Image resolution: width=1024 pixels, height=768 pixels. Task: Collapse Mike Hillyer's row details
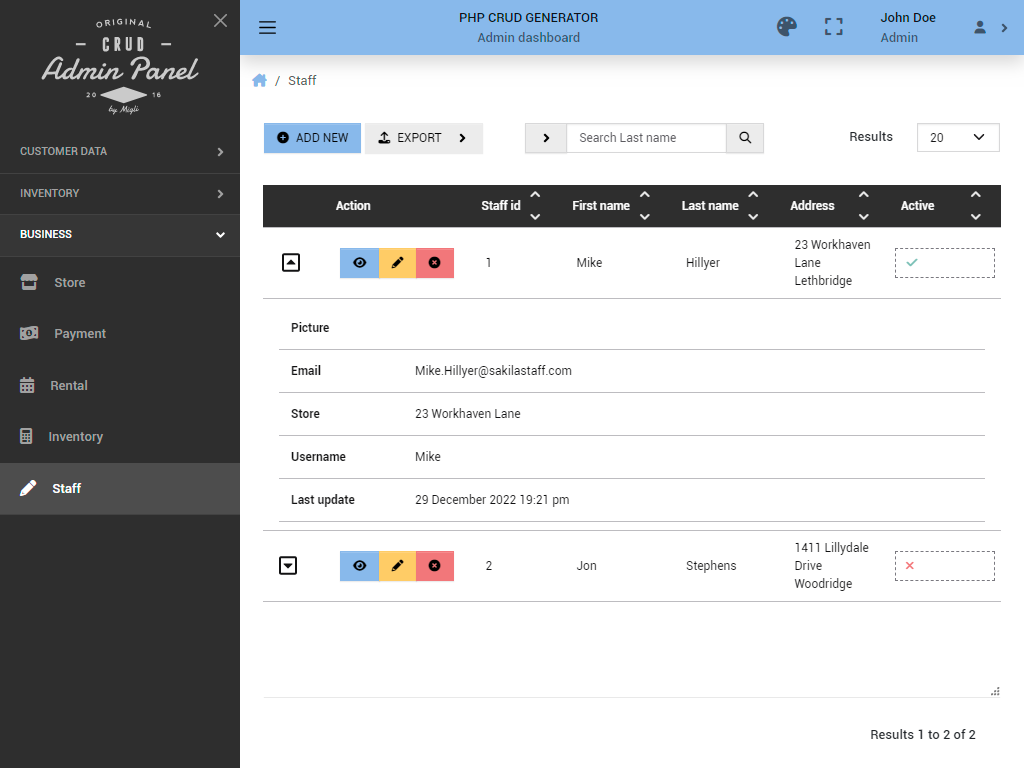coord(289,263)
